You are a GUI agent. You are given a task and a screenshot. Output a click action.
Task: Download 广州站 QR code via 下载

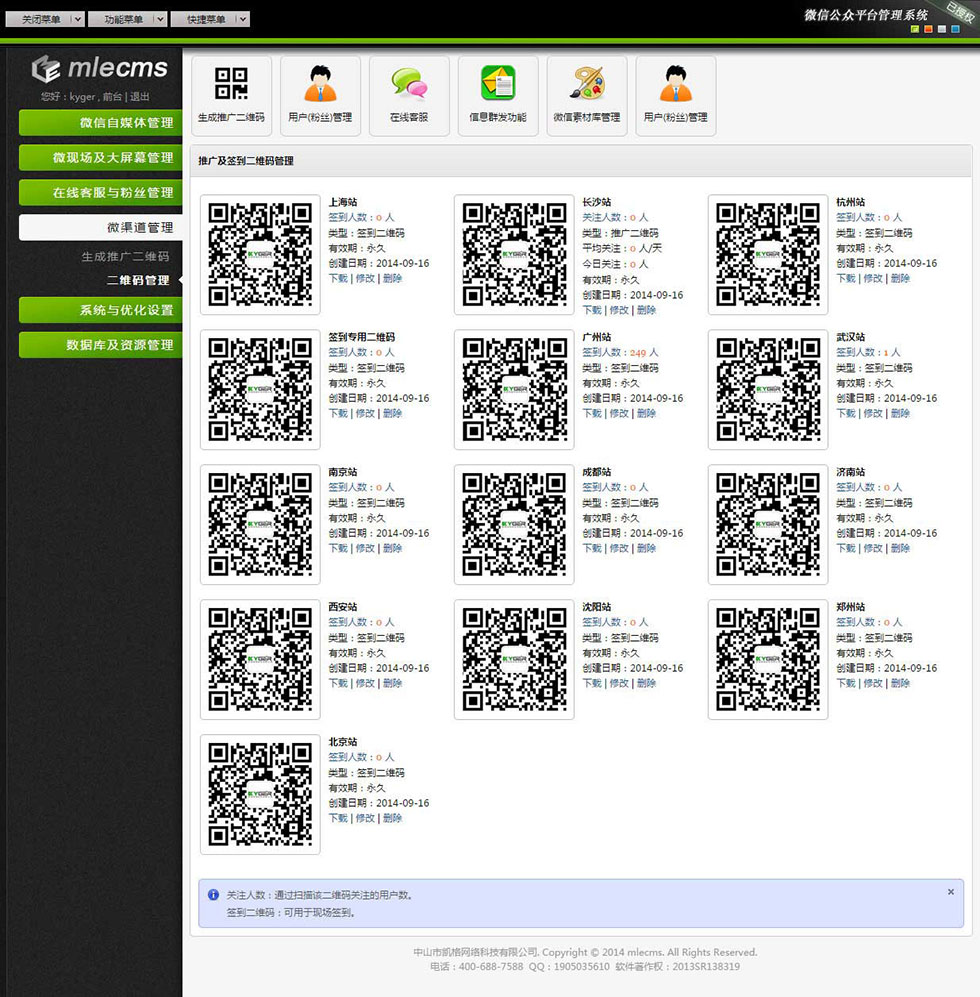click(592, 413)
